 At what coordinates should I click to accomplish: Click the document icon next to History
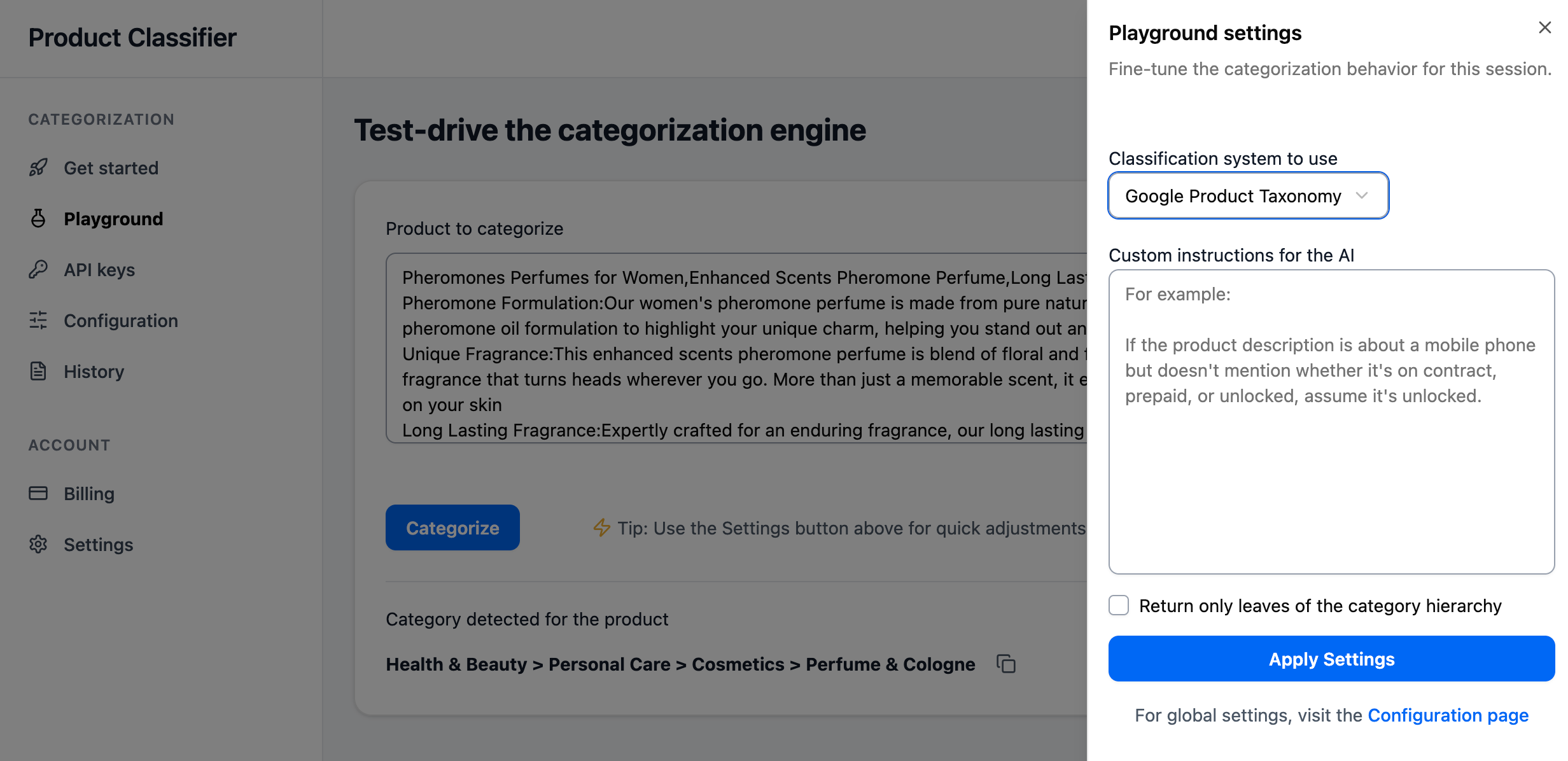(x=38, y=371)
